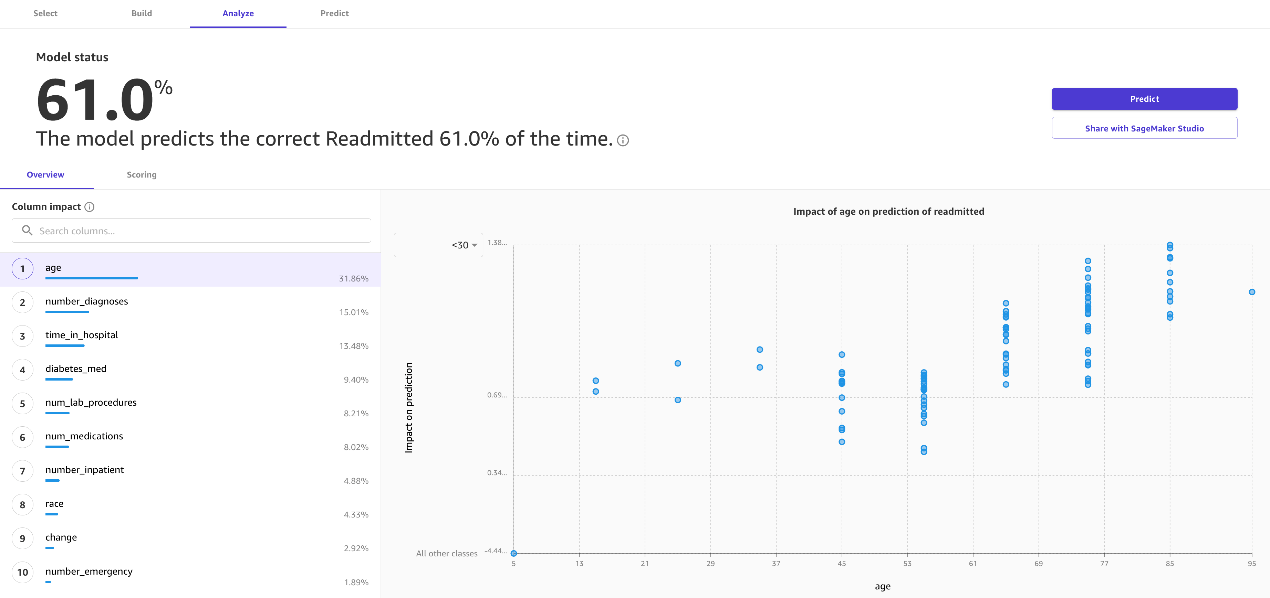The width and height of the screenshot is (1270, 598).
Task: Click the search magnifier icon in columns box
Action: click(x=27, y=230)
